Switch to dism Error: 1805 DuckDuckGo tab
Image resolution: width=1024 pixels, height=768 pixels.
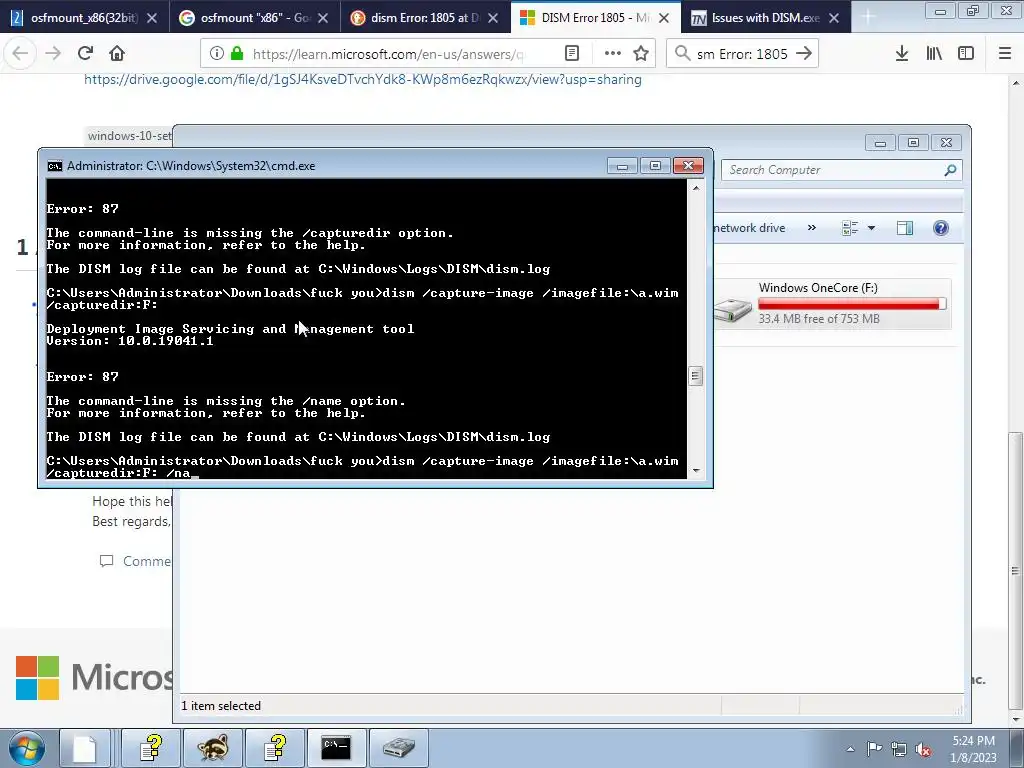(x=424, y=18)
